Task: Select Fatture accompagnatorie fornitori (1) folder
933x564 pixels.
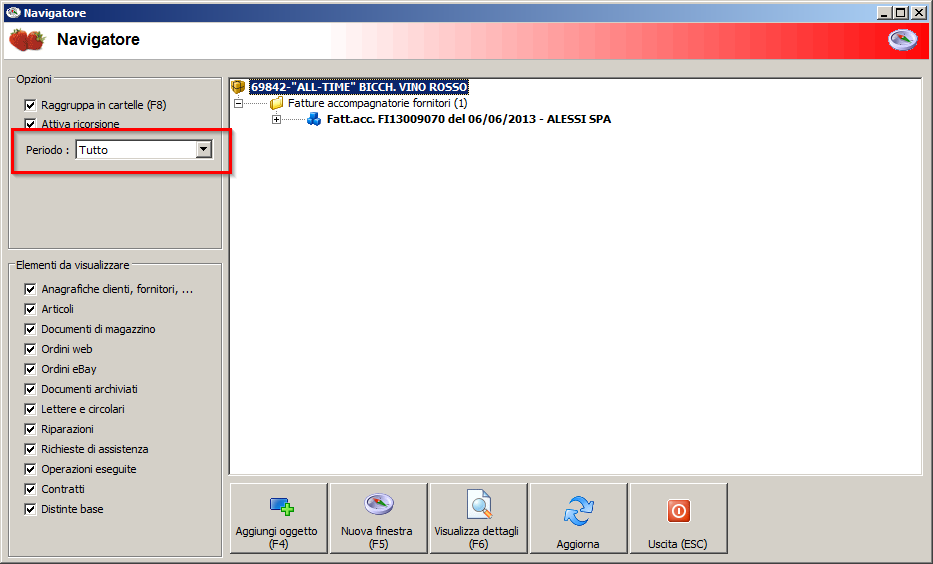Action: click(x=378, y=104)
